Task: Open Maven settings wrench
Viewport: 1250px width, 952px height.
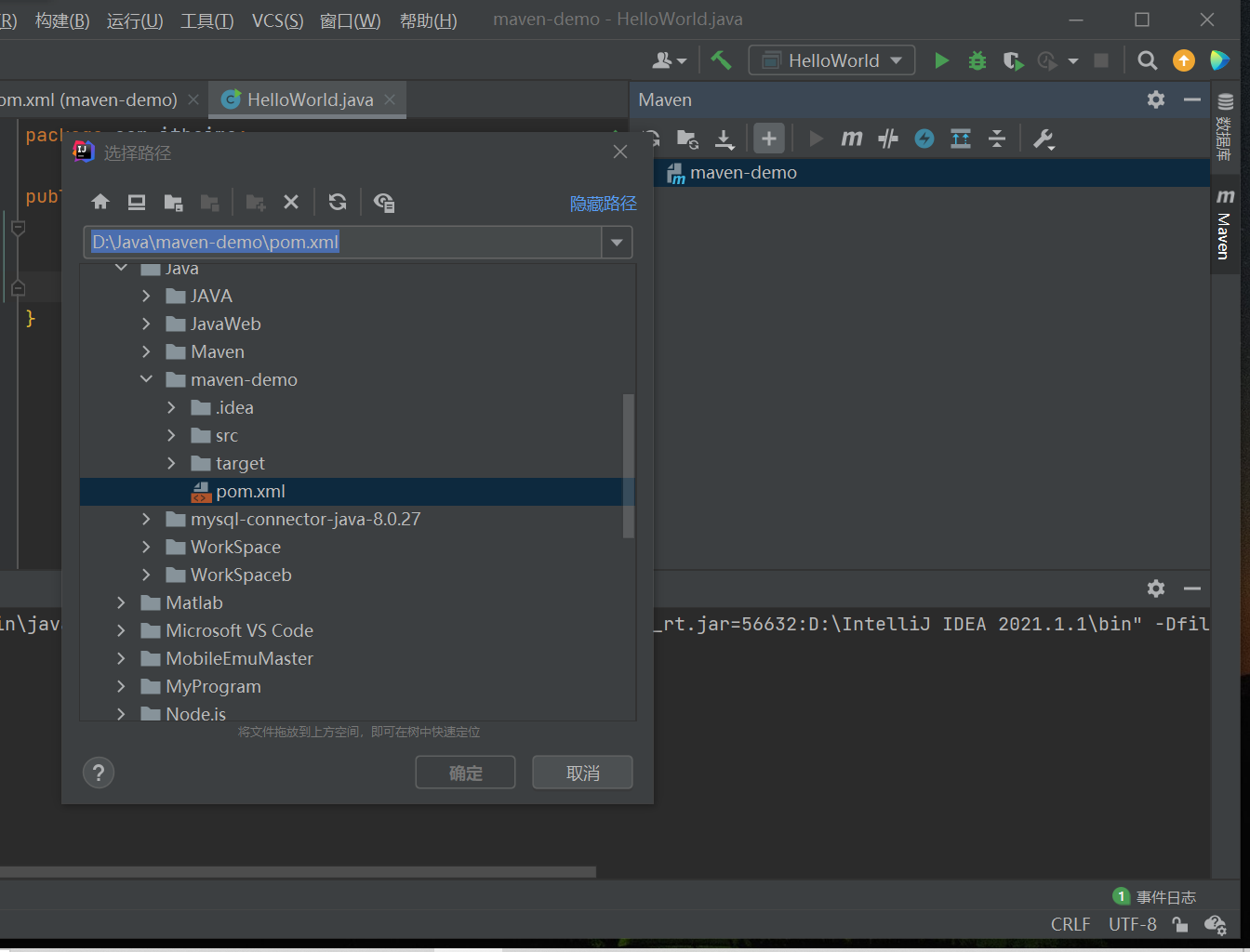Action: (x=1044, y=139)
